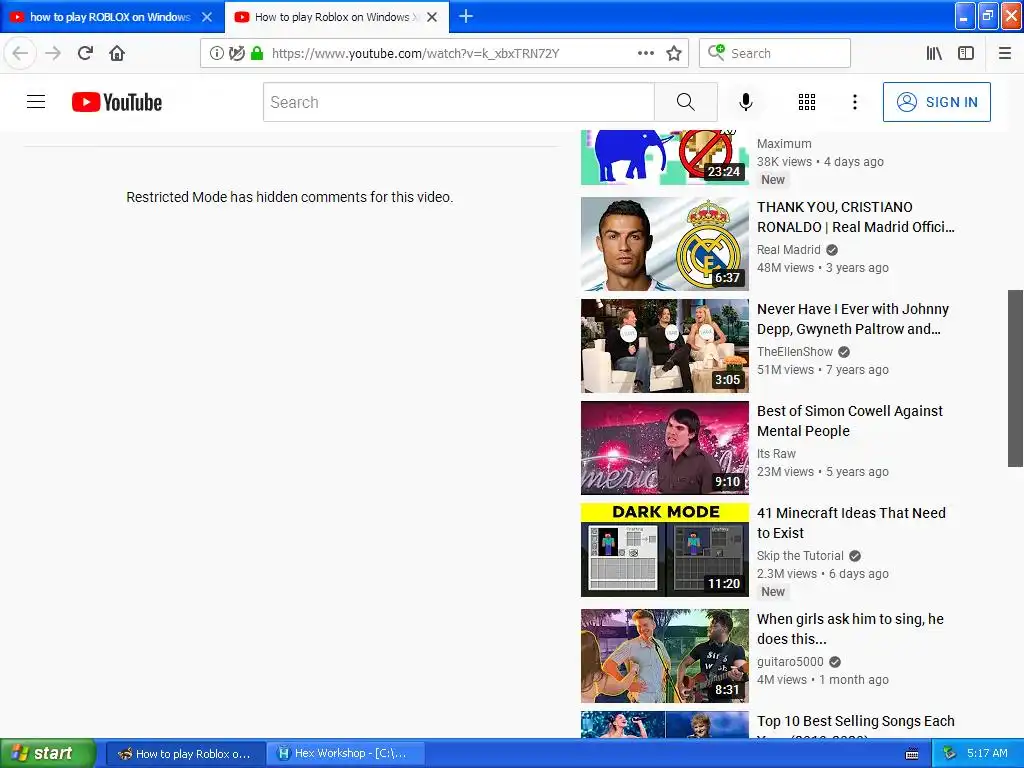
Task: Bookmark this page with the star icon
Action: [x=674, y=54]
